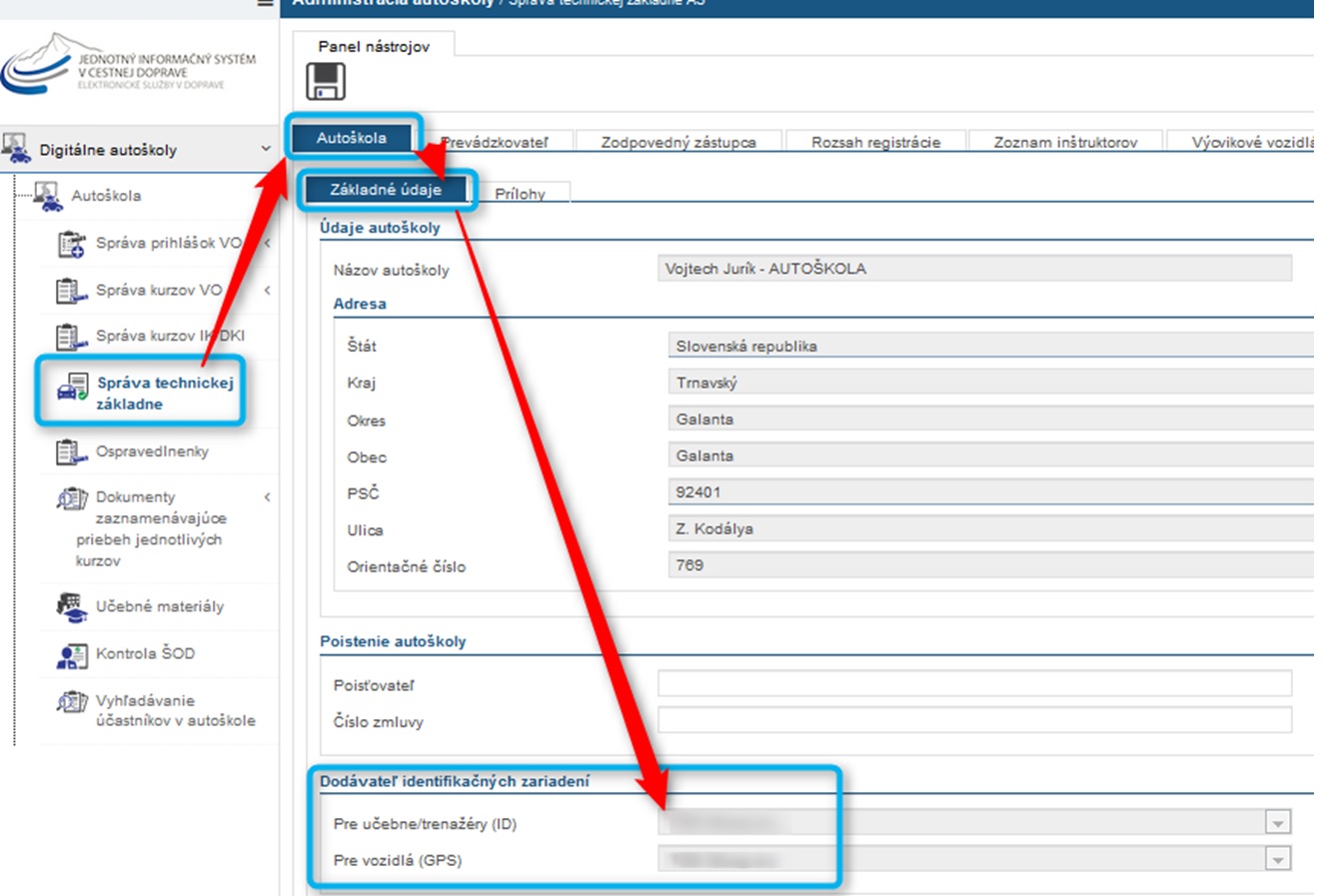The width and height of the screenshot is (1338, 896).
Task: Click the Vyhľadávanie účastníkov icon
Action: tap(72, 702)
